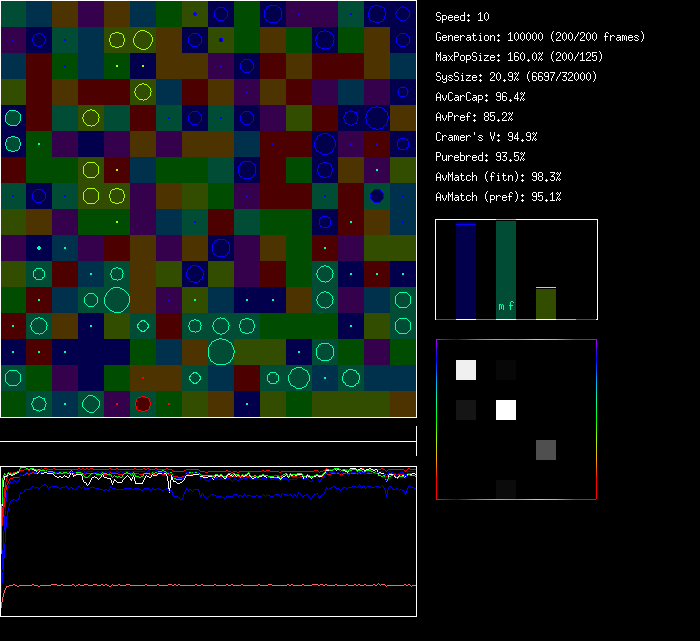Click the solid red circle in the grid

143,404
